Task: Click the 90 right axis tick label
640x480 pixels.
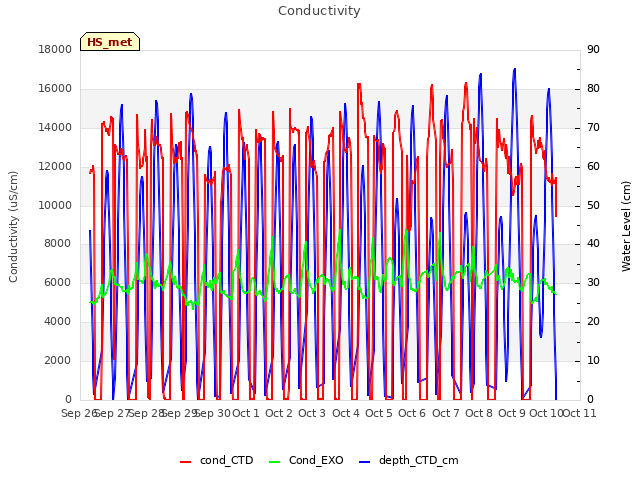Action: [593, 49]
